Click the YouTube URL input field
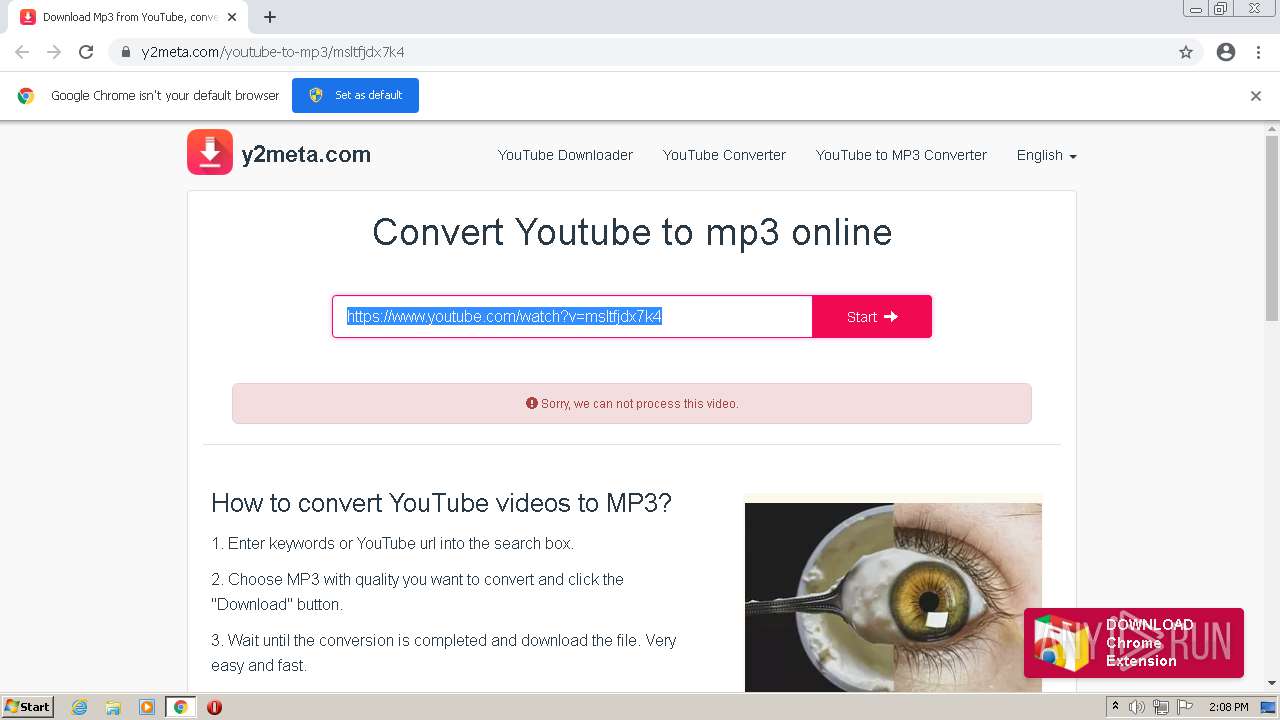Viewport: 1280px width, 720px height. click(572, 316)
